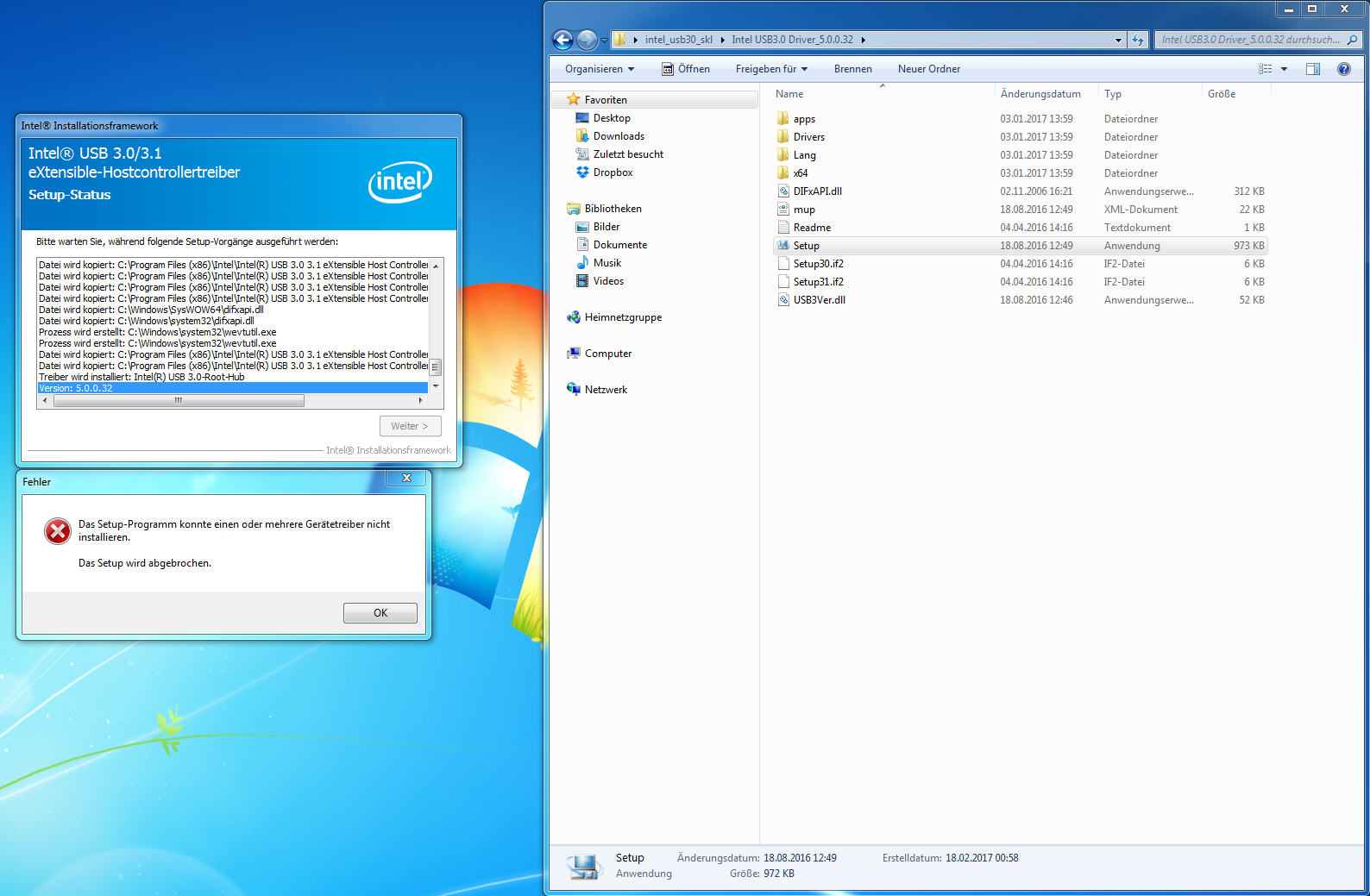Click Bibliotheken header in navigation pane
Viewport: 1370px width, 896px height.
tap(613, 209)
